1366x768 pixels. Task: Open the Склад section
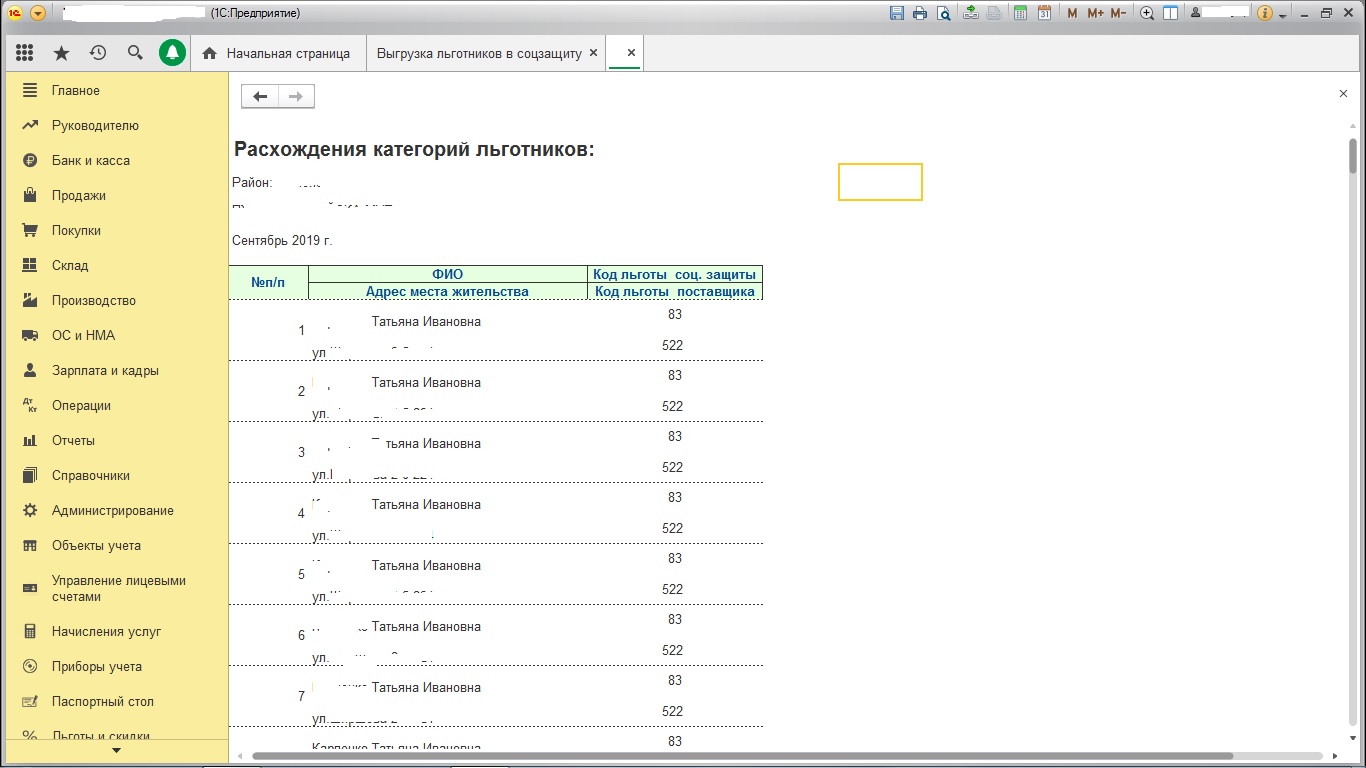pos(115,265)
